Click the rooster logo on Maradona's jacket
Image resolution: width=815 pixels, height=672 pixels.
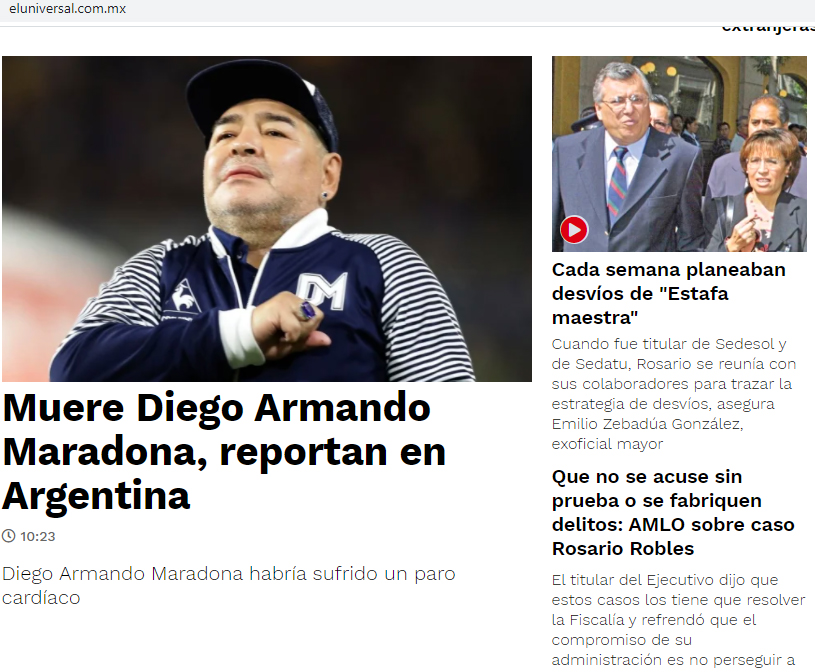pos(184,296)
